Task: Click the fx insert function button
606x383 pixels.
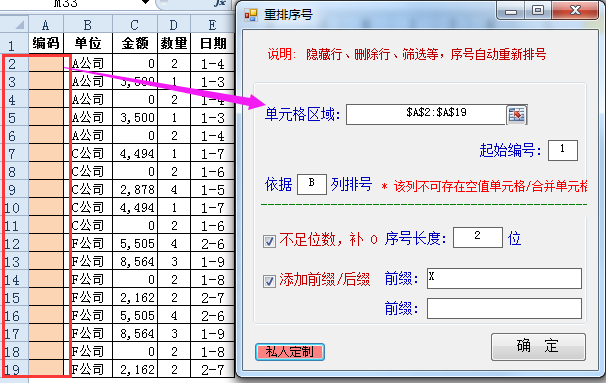Action: [220, 3]
